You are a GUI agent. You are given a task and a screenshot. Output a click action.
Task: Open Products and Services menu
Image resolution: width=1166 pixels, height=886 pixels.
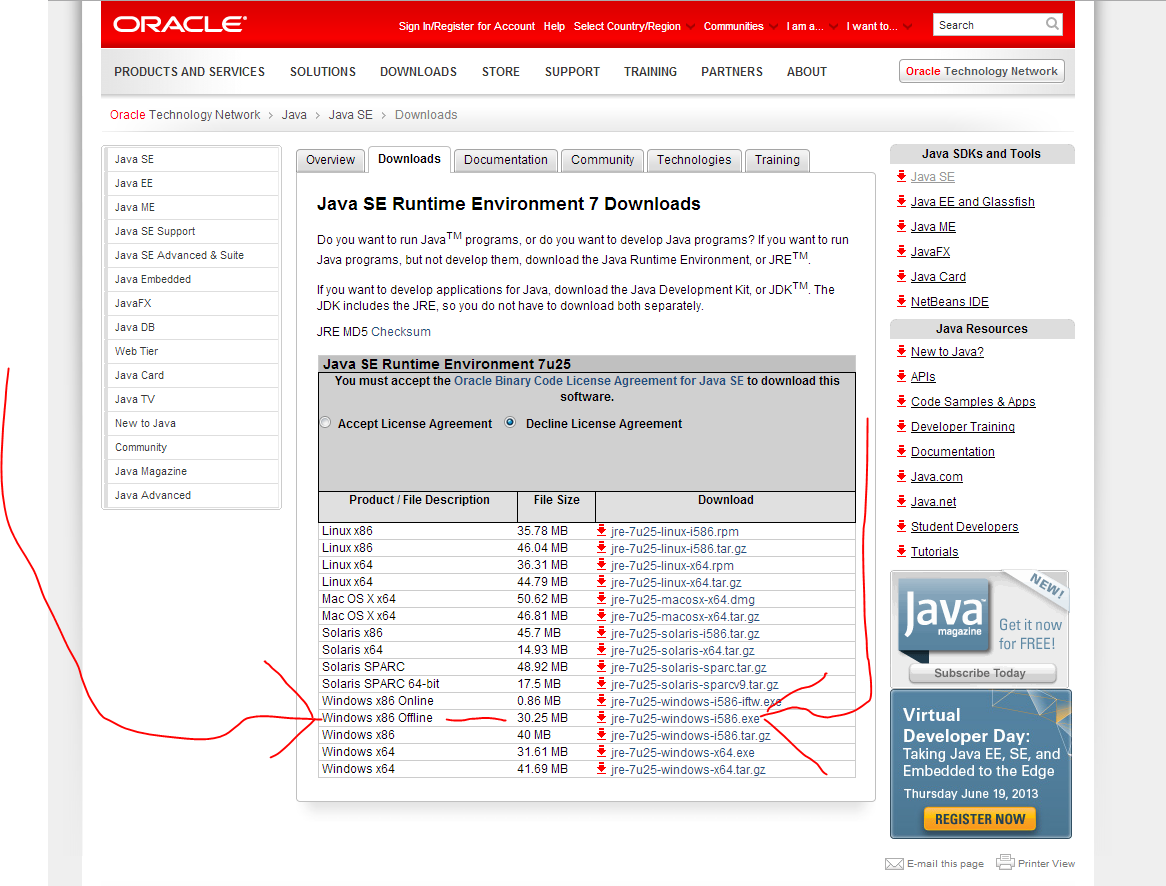[190, 71]
